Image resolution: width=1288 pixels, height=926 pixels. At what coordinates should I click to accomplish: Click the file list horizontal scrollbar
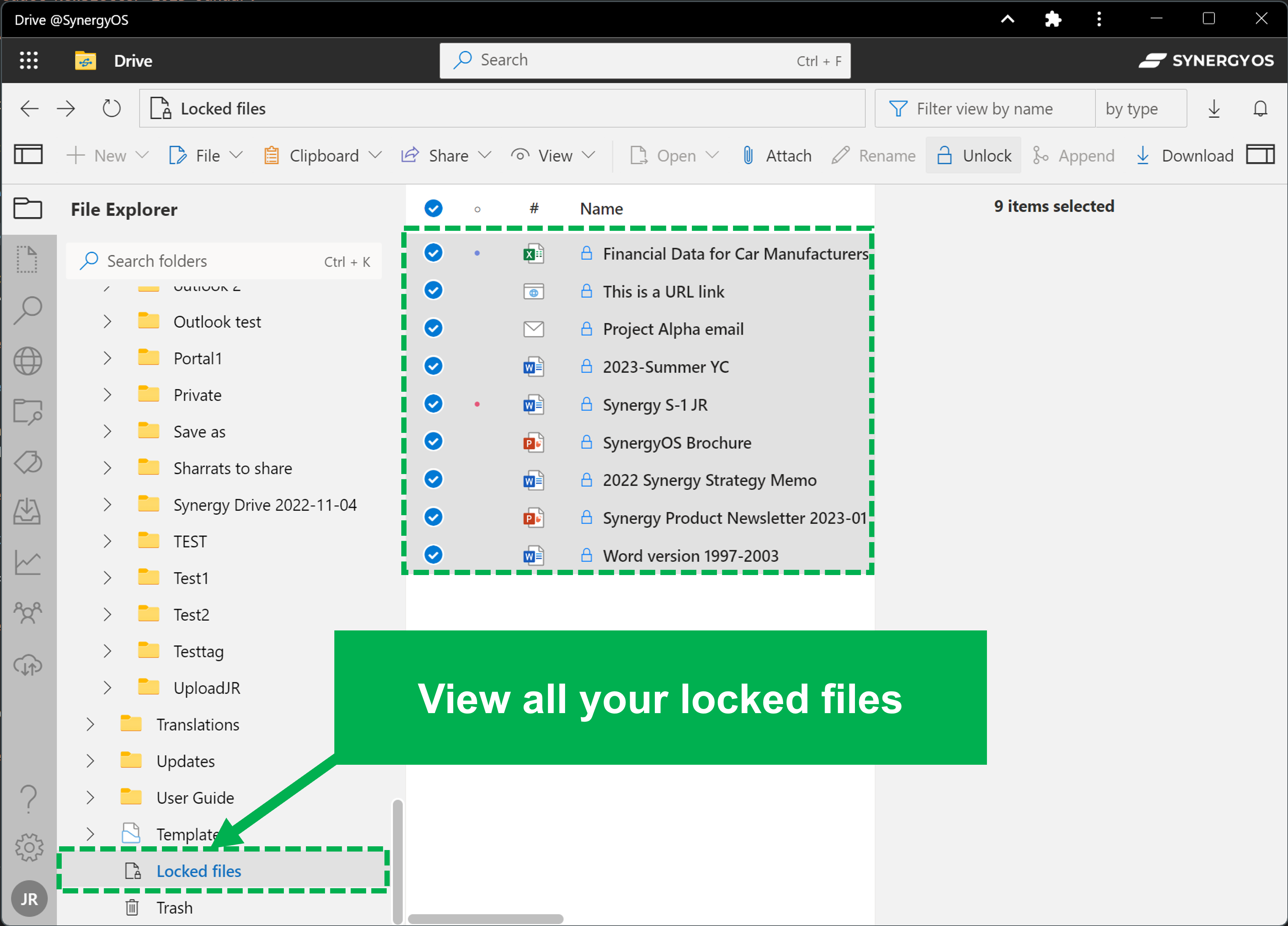pos(485,919)
